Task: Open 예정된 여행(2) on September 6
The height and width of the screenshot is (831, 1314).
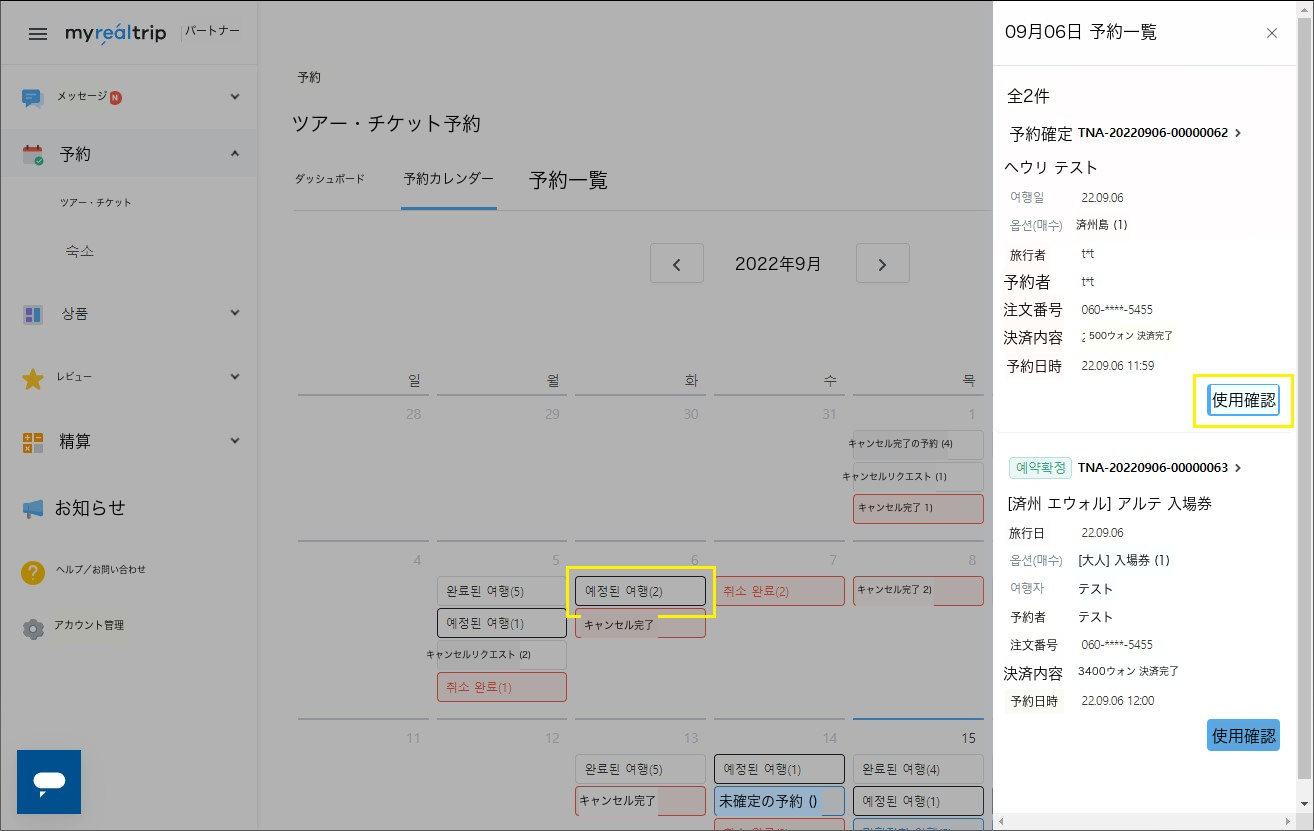Action: (641, 591)
